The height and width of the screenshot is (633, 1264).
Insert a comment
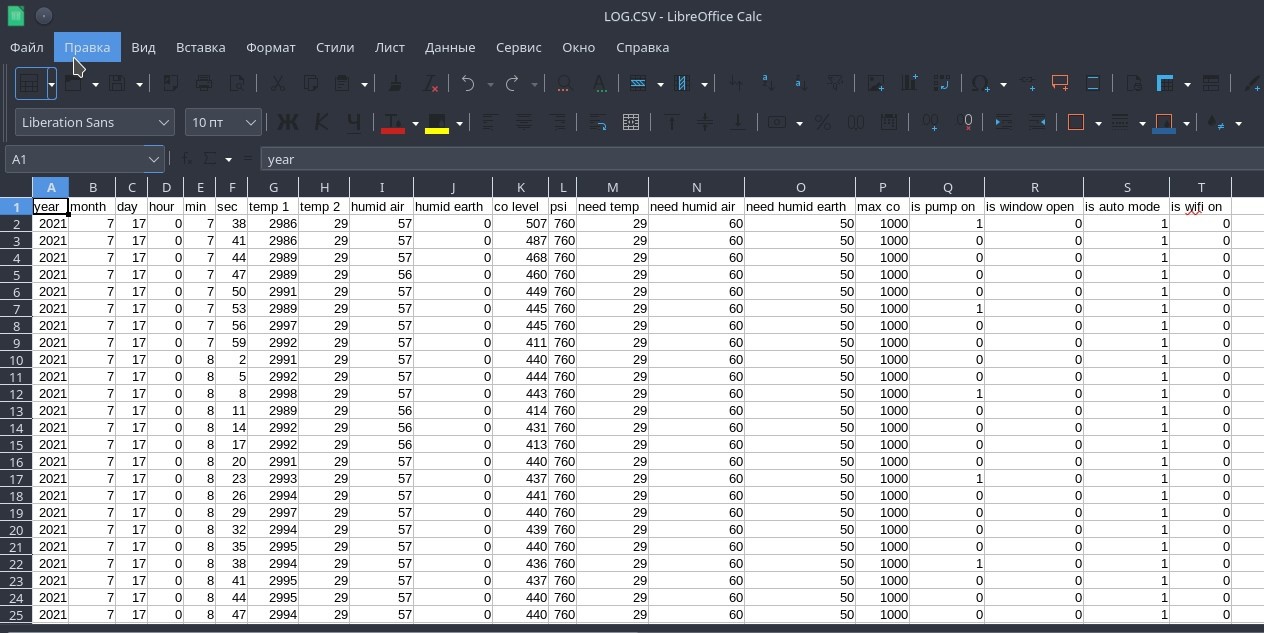point(1060,84)
